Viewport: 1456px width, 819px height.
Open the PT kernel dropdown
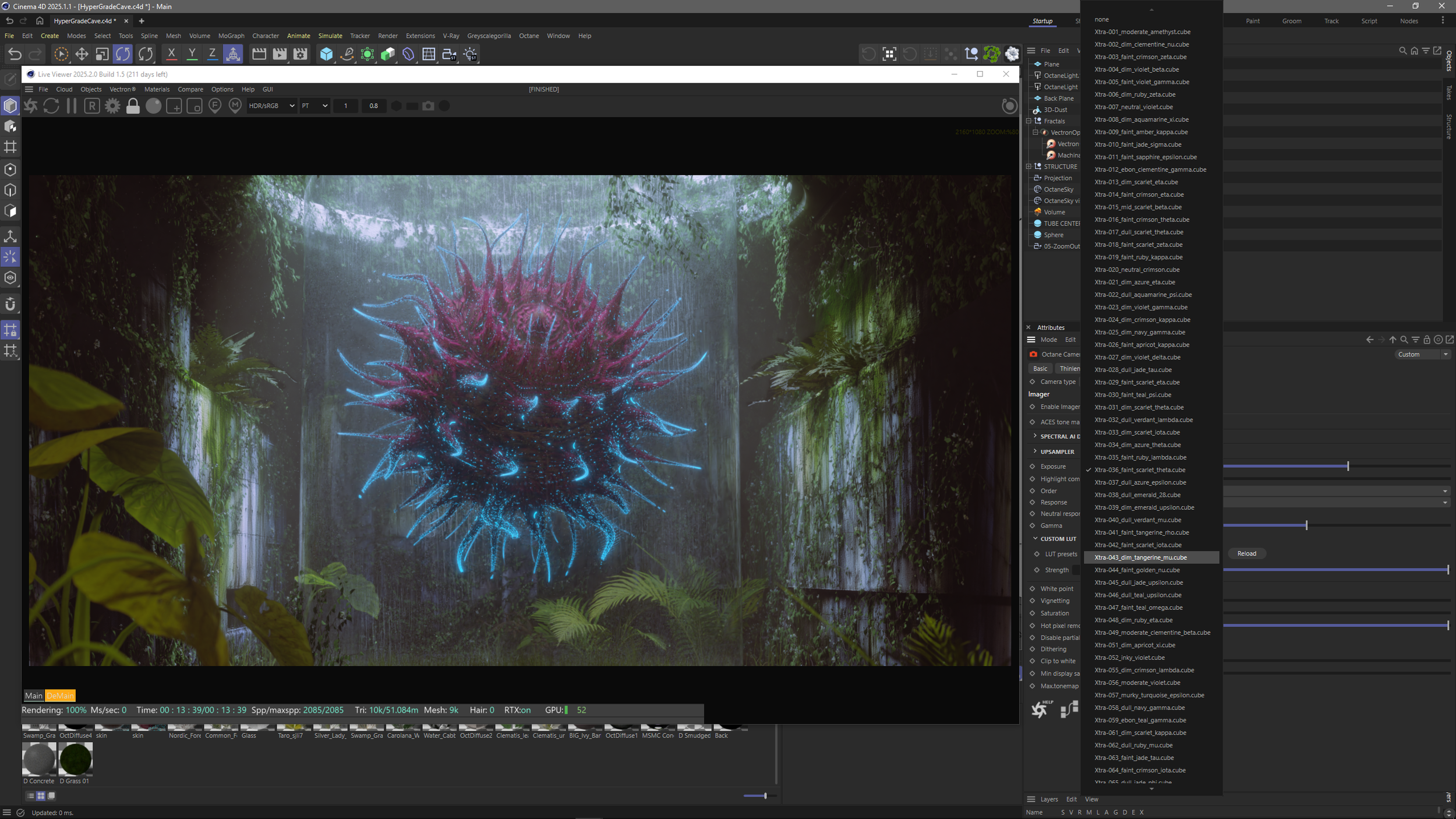point(314,106)
